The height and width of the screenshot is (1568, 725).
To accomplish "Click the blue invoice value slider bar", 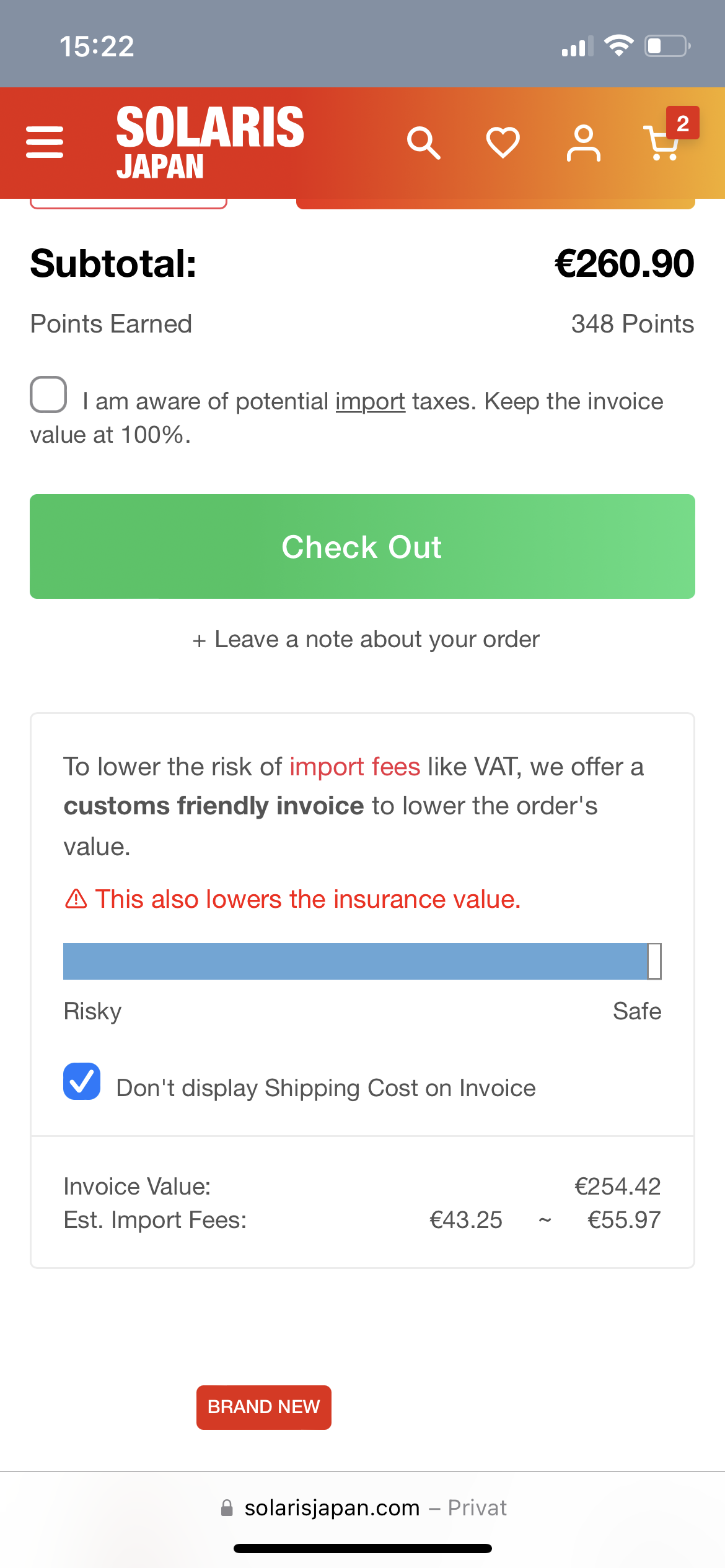I will click(353, 961).
